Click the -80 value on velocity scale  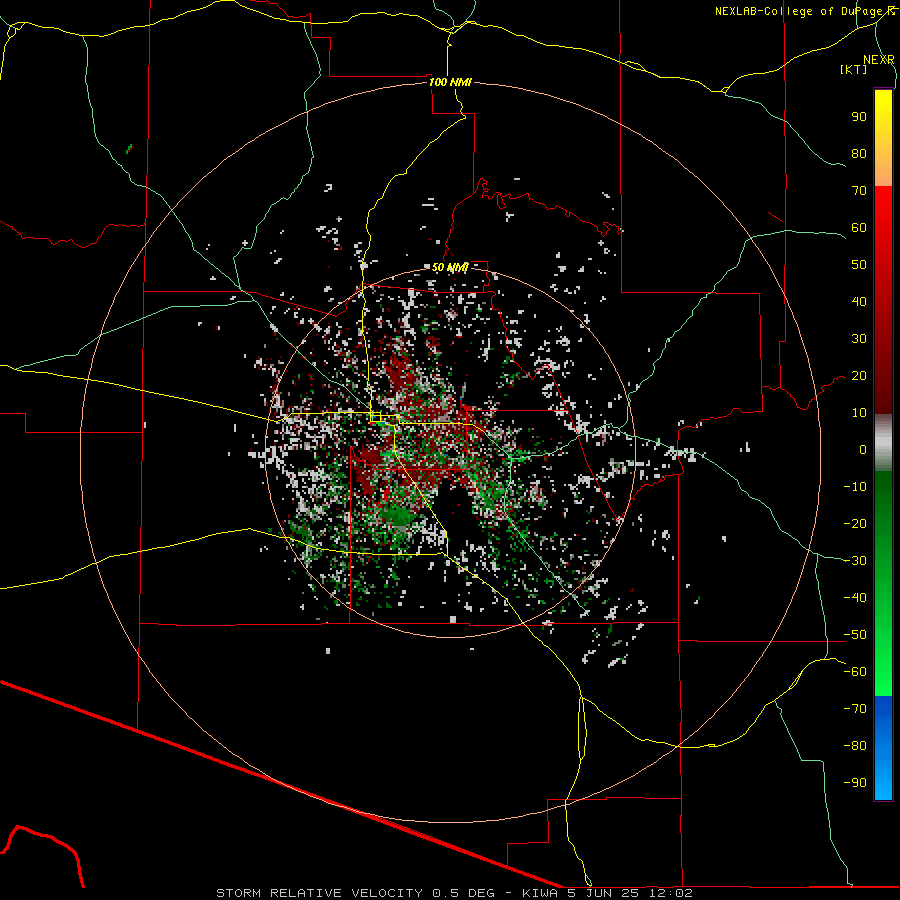point(855,746)
